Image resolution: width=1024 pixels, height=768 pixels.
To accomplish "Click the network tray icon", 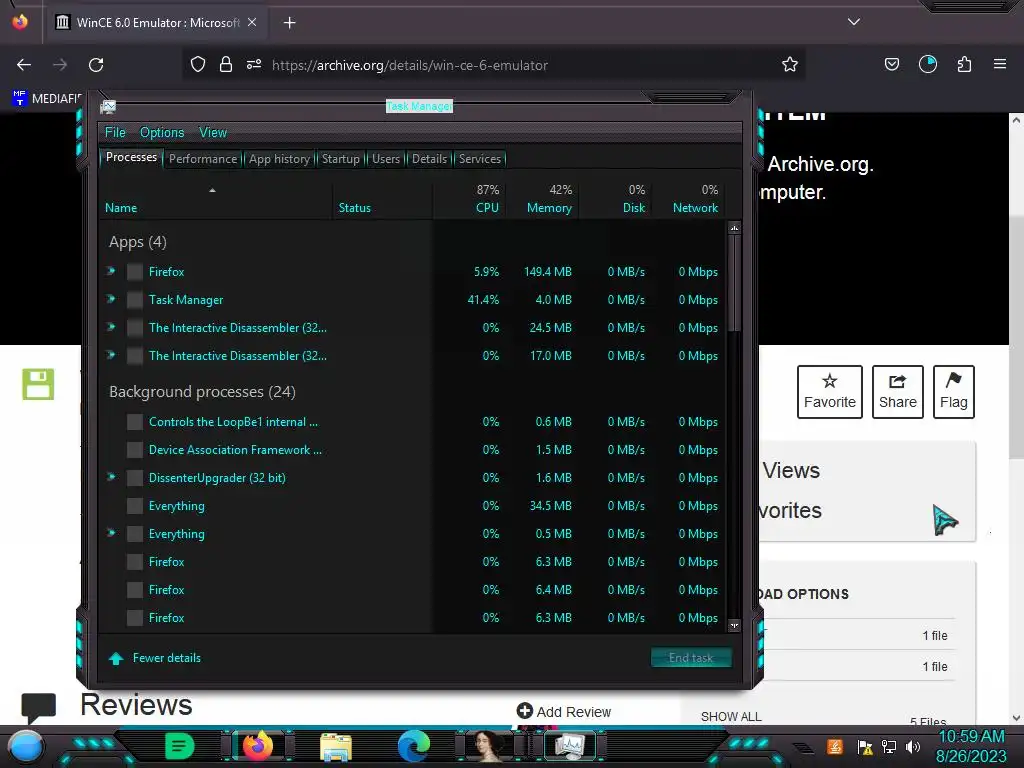I will pyautogui.click(x=889, y=746).
